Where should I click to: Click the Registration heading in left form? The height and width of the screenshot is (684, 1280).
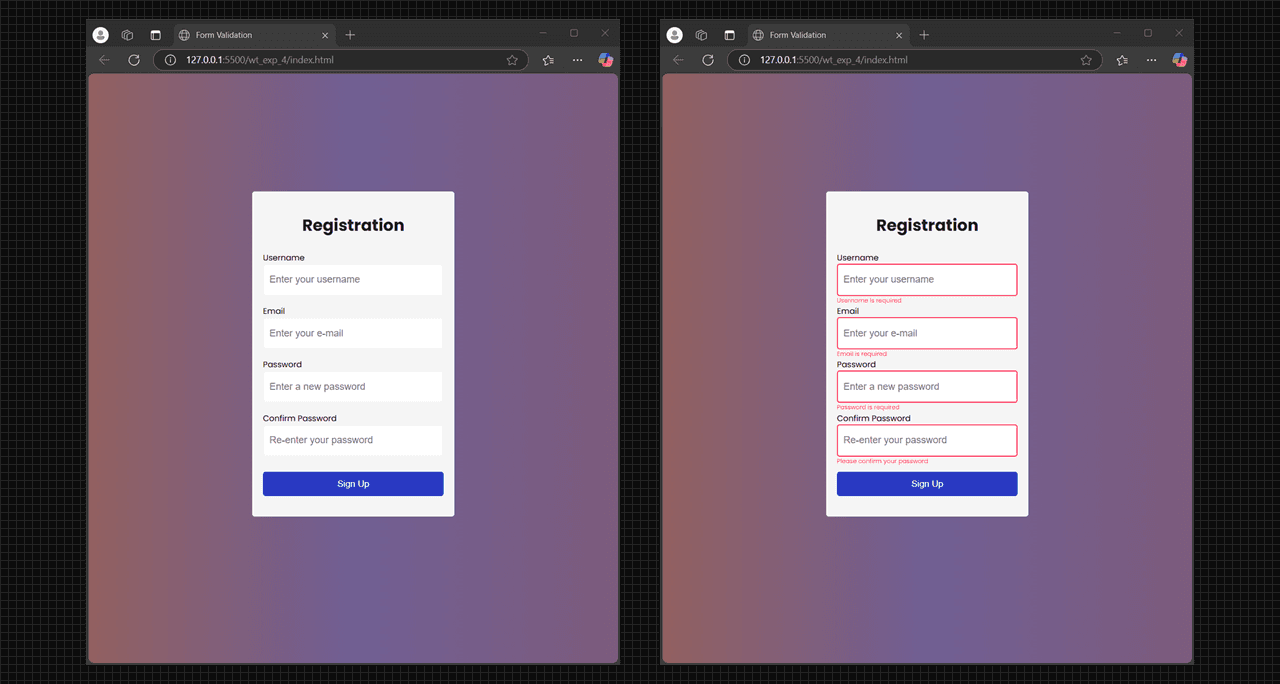[353, 225]
